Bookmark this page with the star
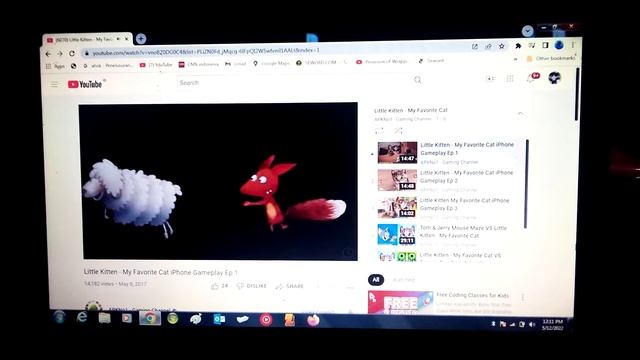 pos(502,46)
